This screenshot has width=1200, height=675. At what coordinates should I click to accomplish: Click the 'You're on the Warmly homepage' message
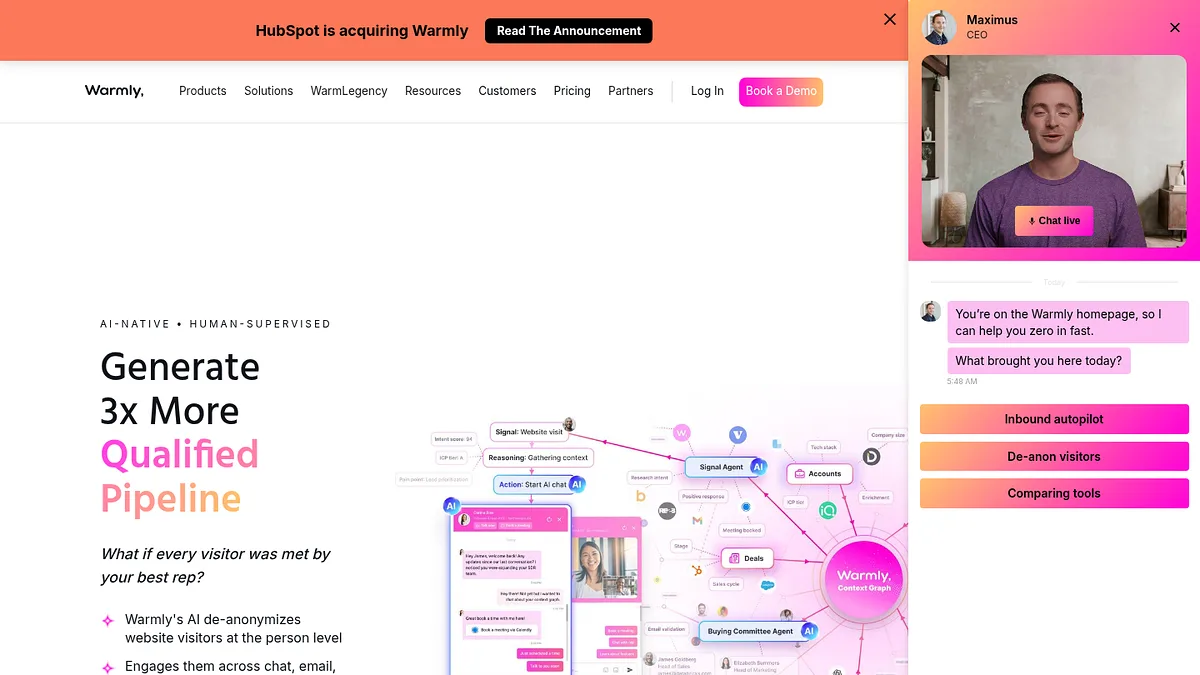(x=1068, y=322)
